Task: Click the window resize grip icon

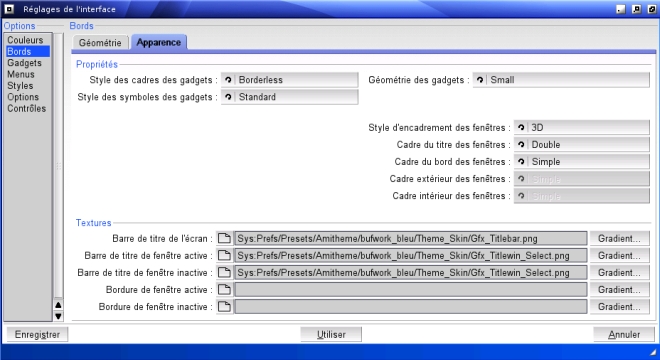Action: click(x=653, y=352)
